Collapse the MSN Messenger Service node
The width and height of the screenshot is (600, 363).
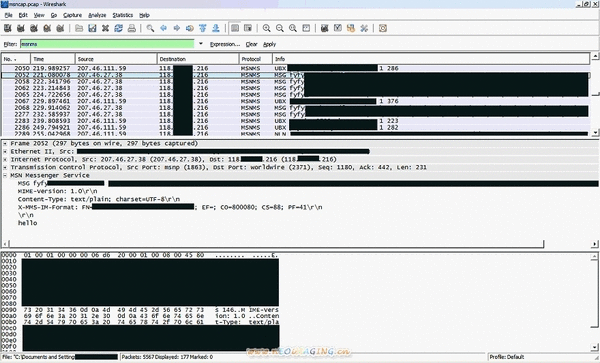(x=5, y=176)
